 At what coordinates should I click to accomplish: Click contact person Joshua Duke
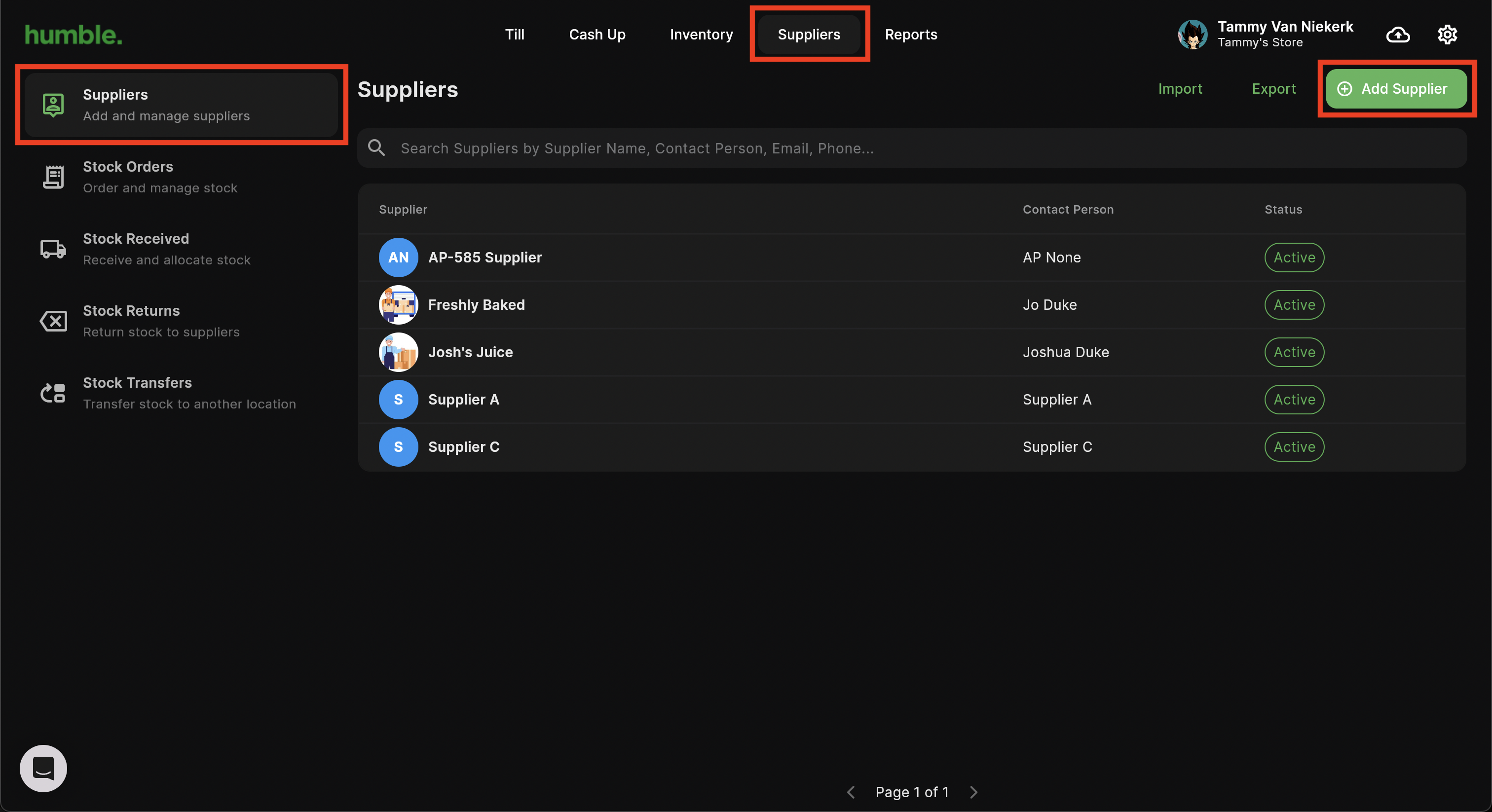tap(1066, 352)
